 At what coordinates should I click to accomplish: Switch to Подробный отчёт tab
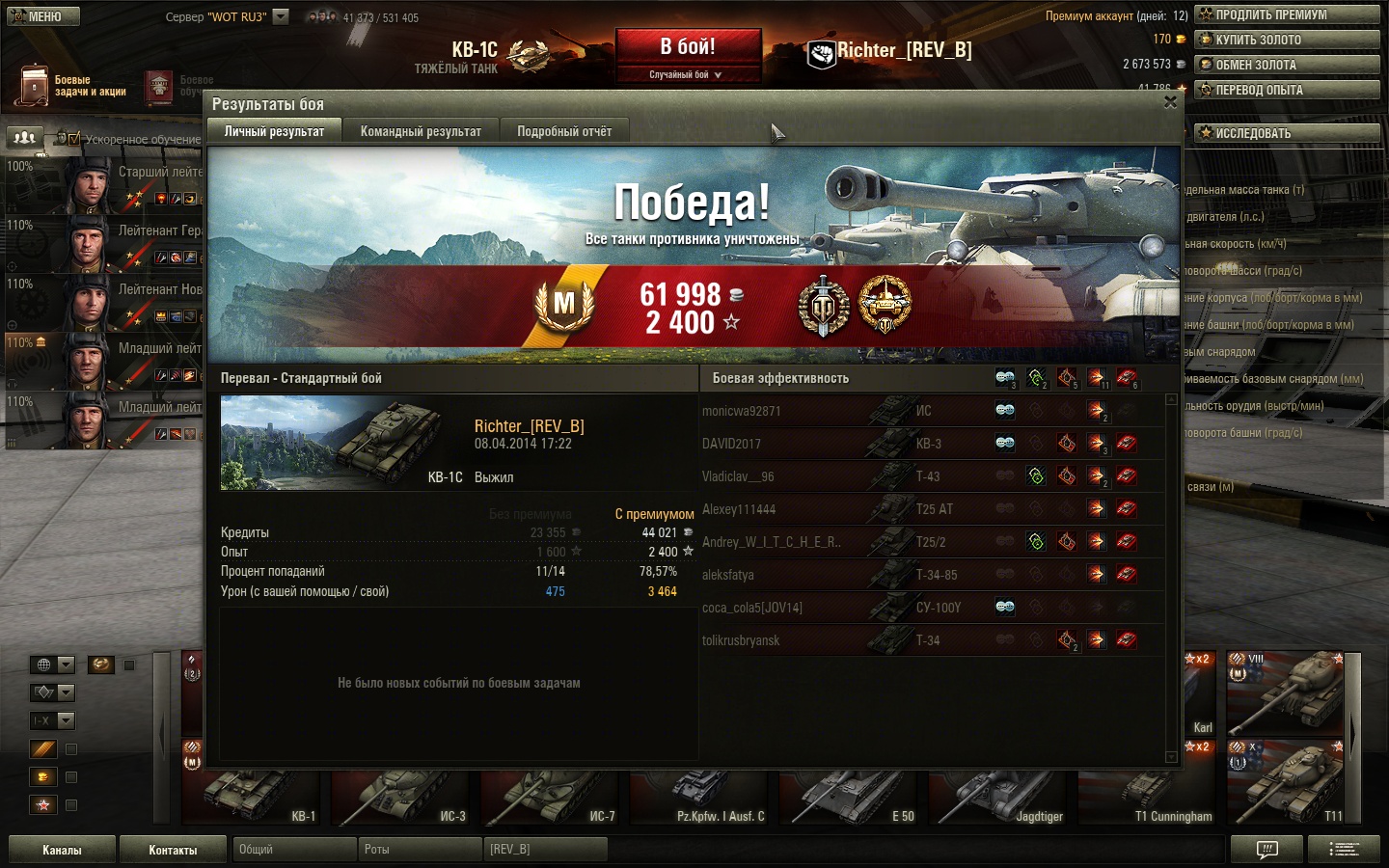[564, 131]
